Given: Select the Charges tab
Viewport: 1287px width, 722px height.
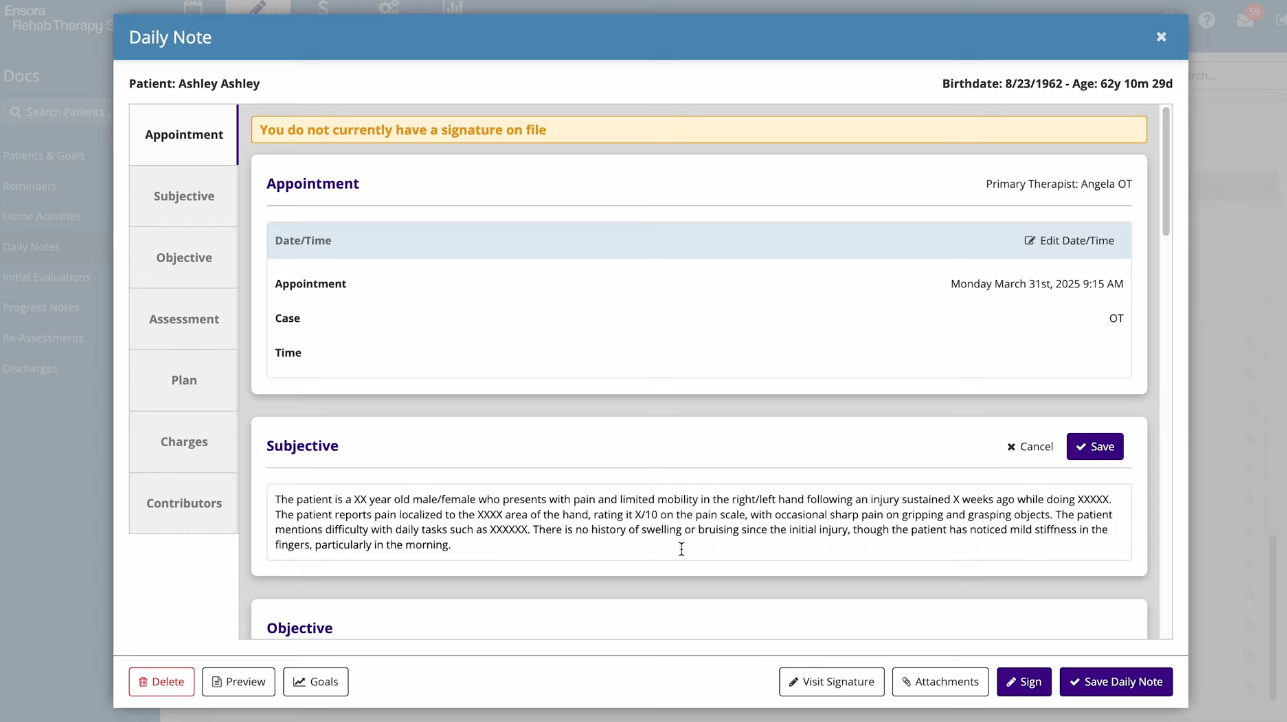Looking at the screenshot, I should click(x=184, y=442).
